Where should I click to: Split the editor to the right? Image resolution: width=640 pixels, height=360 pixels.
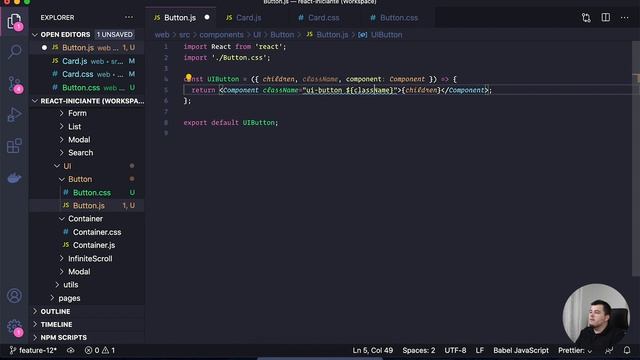(606, 18)
